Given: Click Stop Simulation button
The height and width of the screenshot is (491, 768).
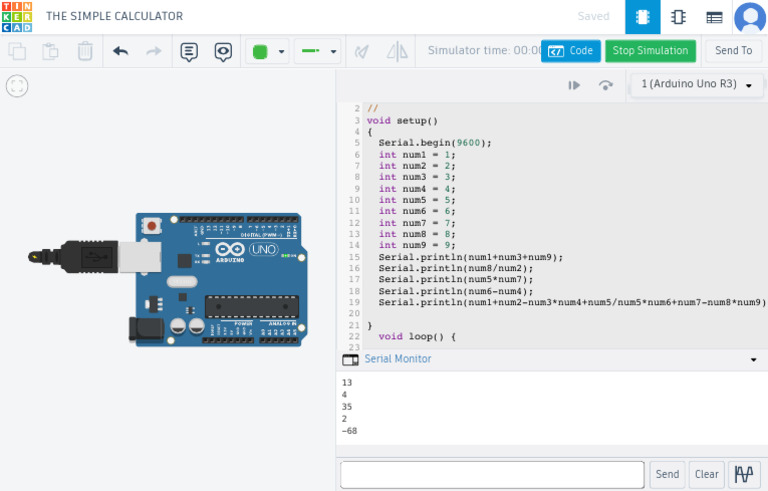Looking at the screenshot, I should click(x=650, y=51).
